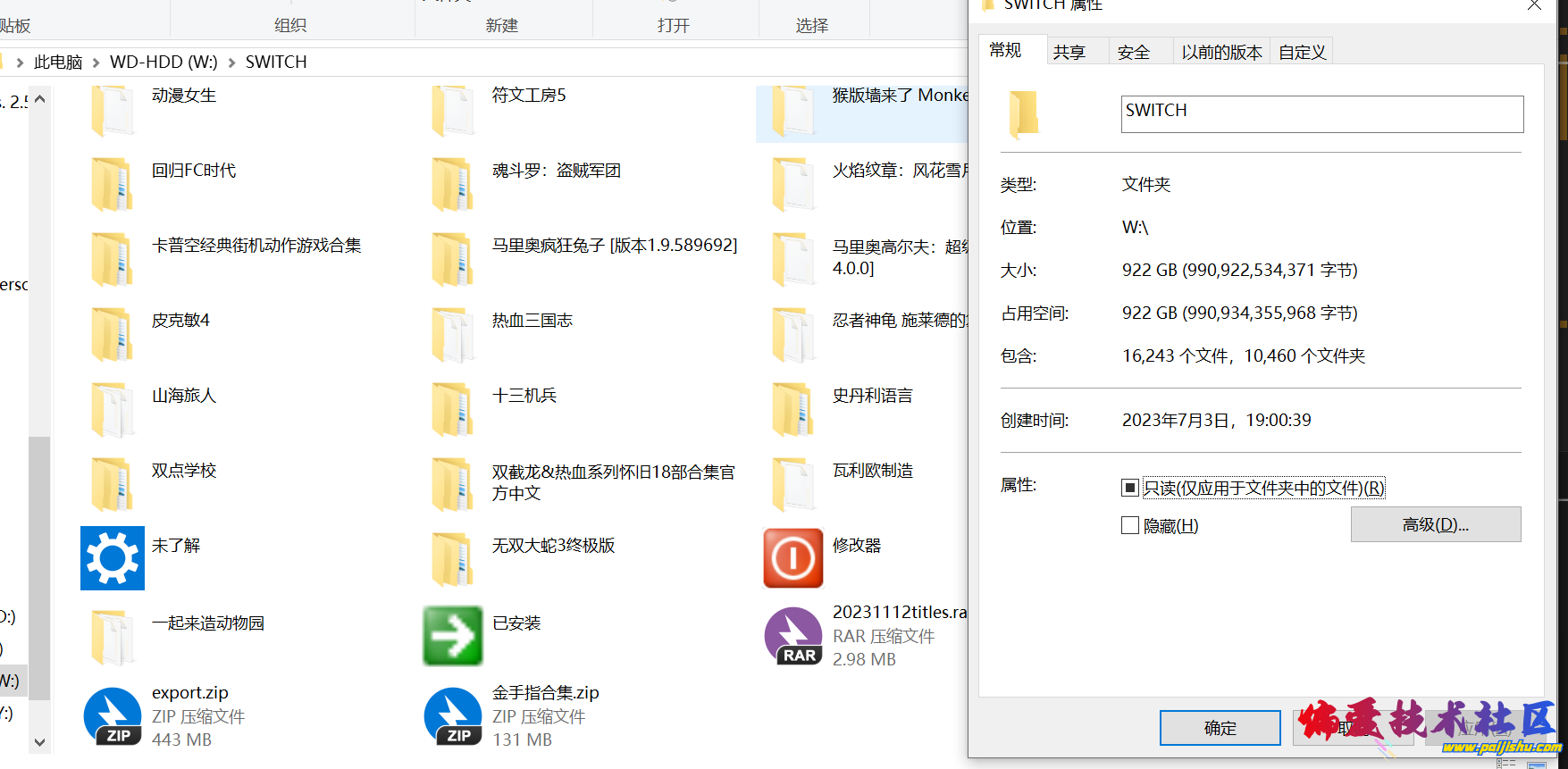Select the 猴版墙来了 folder icon
The height and width of the screenshot is (769, 1568).
pyautogui.click(x=793, y=110)
